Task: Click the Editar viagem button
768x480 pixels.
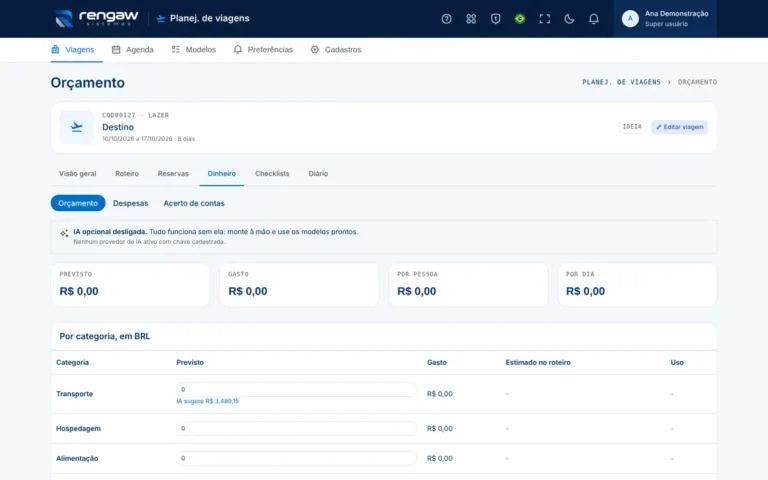Action: pyautogui.click(x=679, y=127)
